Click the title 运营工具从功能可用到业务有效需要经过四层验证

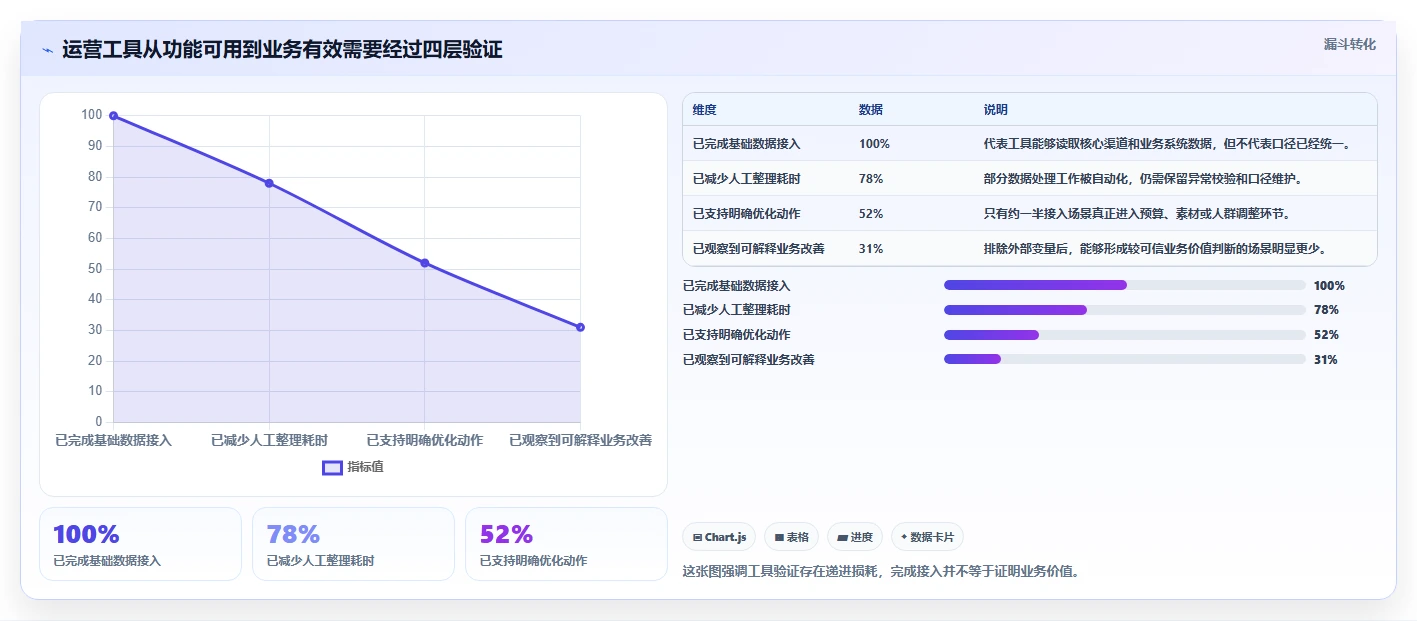[282, 50]
